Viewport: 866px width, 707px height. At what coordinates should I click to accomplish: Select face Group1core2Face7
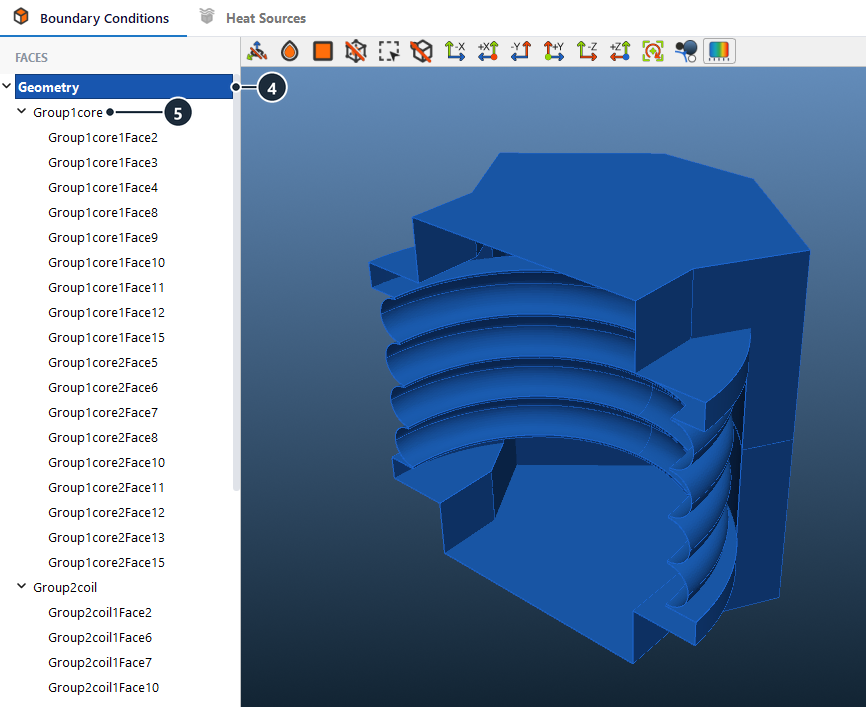(103, 413)
